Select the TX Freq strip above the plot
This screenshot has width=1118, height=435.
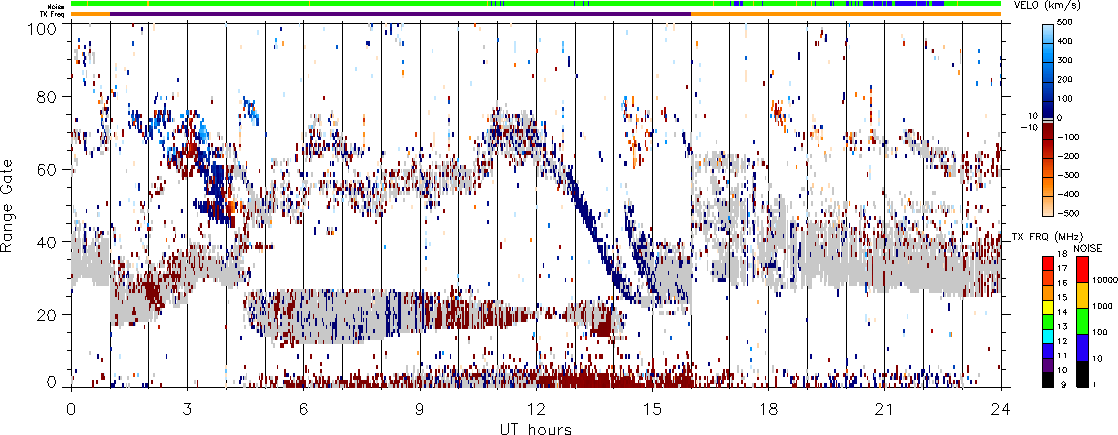[536, 14]
